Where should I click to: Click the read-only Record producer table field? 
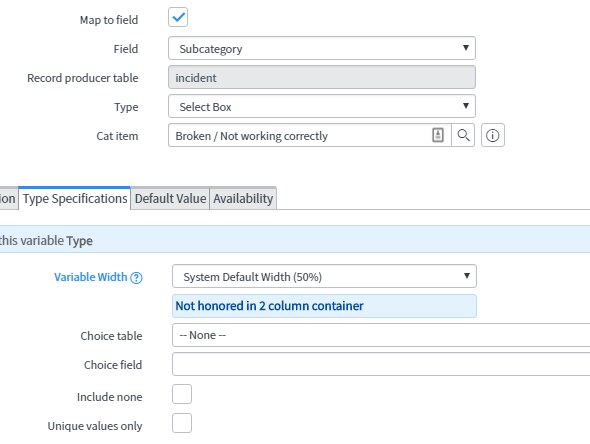[x=322, y=77]
